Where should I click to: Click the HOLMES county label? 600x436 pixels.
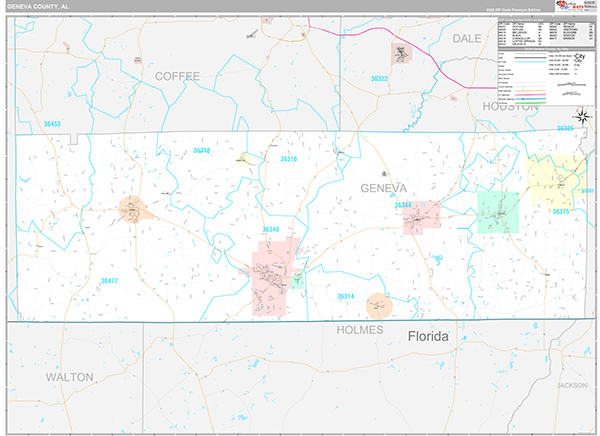pyautogui.click(x=360, y=330)
